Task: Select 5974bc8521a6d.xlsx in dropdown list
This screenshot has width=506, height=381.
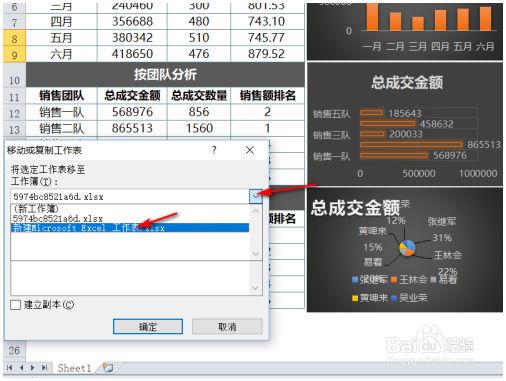Action: (58, 219)
